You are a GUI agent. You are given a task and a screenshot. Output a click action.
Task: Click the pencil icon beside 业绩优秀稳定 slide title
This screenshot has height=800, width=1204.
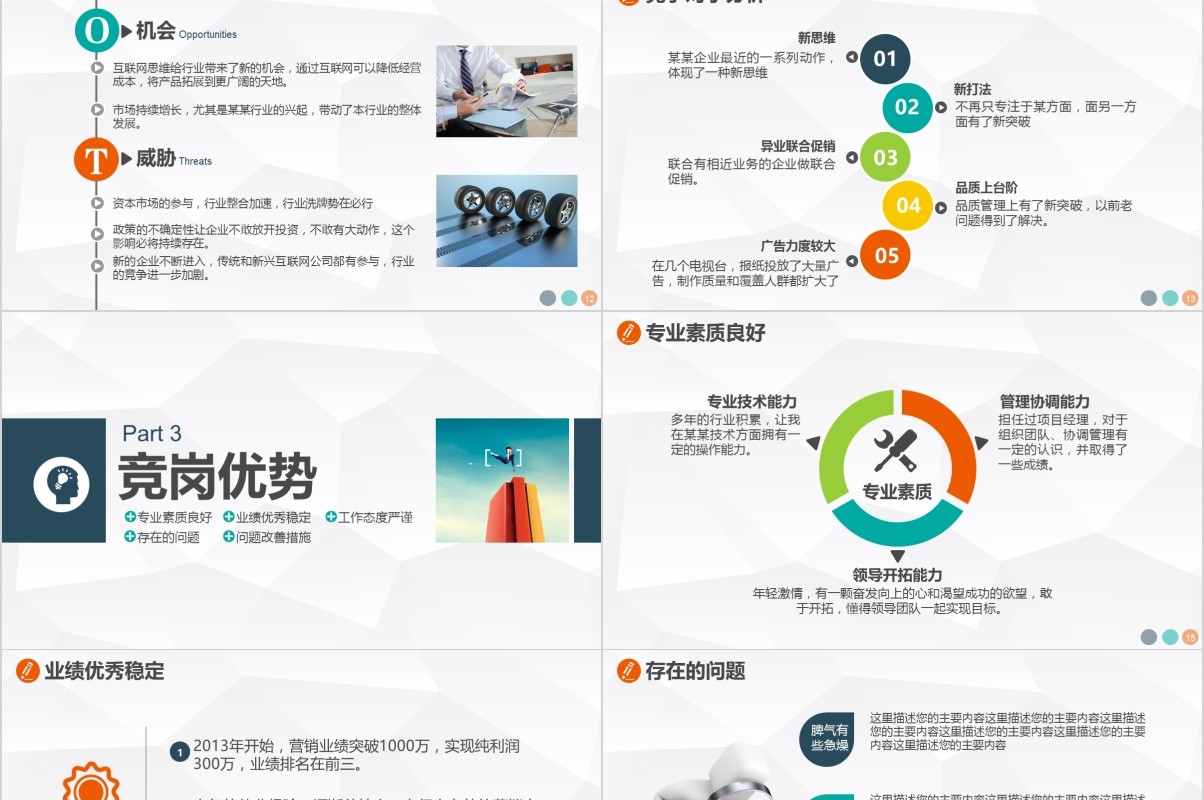click(x=28, y=671)
